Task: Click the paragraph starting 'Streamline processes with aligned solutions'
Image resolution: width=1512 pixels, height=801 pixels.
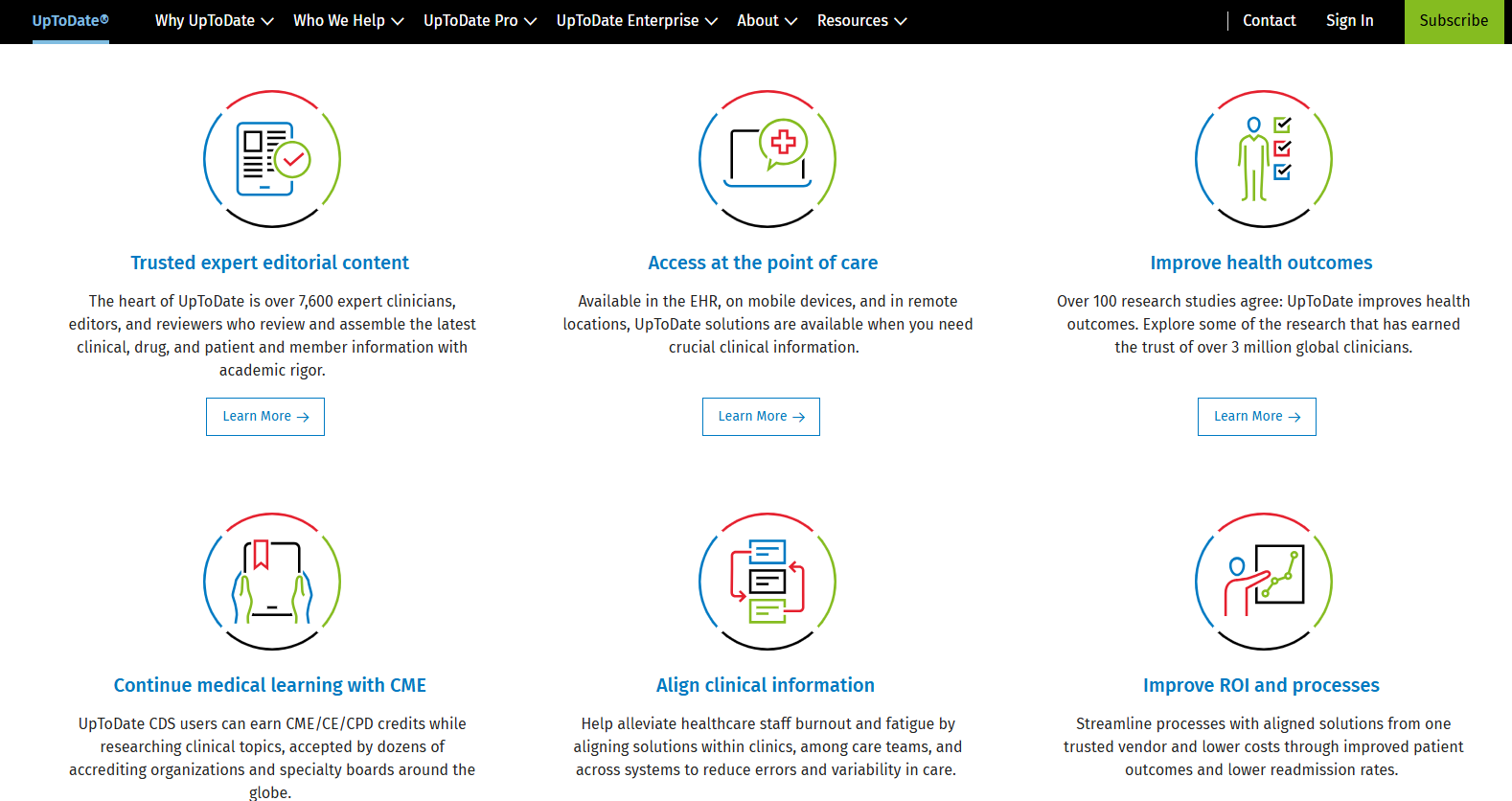Action: pyautogui.click(x=1264, y=746)
